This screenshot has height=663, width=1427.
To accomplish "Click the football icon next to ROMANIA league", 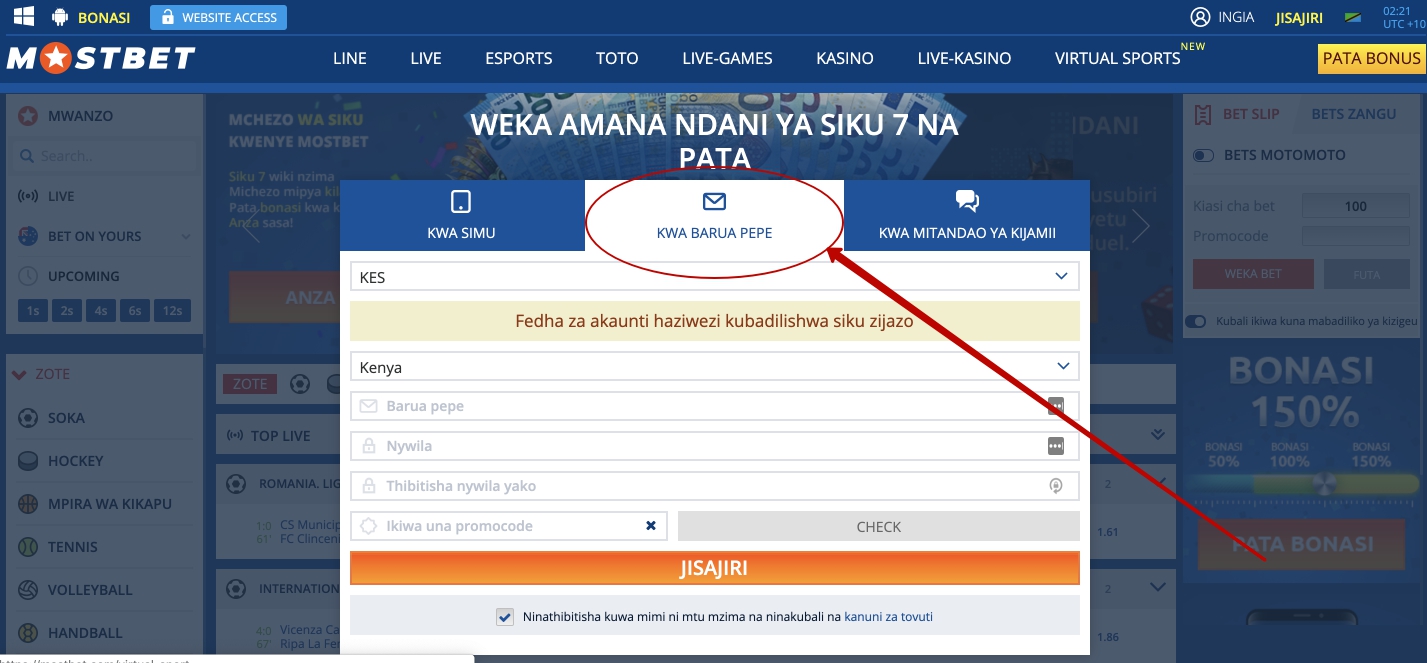I will pos(236,484).
